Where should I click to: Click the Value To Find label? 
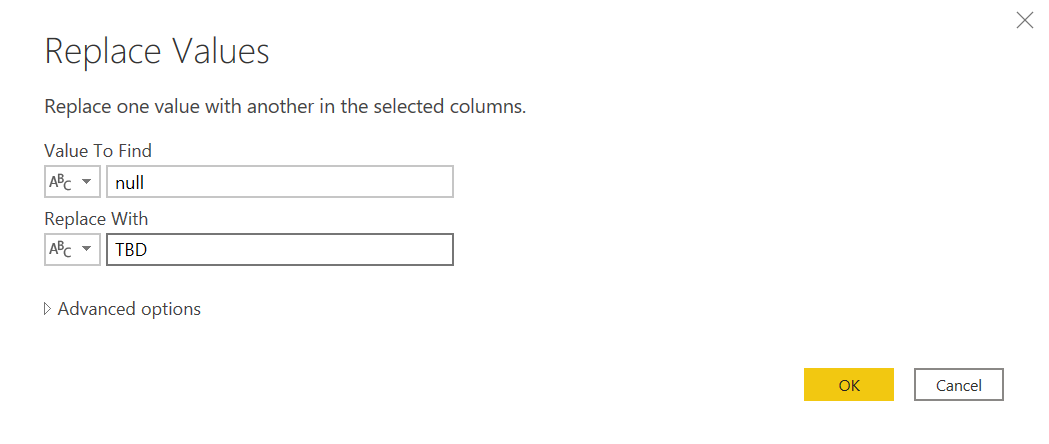(x=98, y=150)
